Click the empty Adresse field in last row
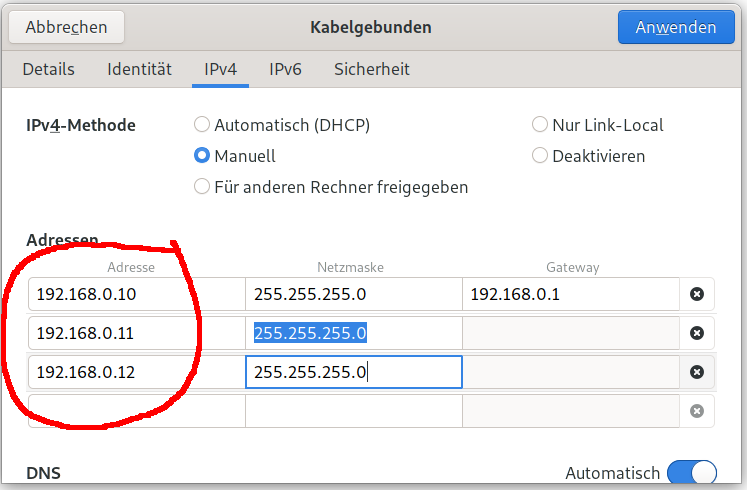 [x=137, y=411]
